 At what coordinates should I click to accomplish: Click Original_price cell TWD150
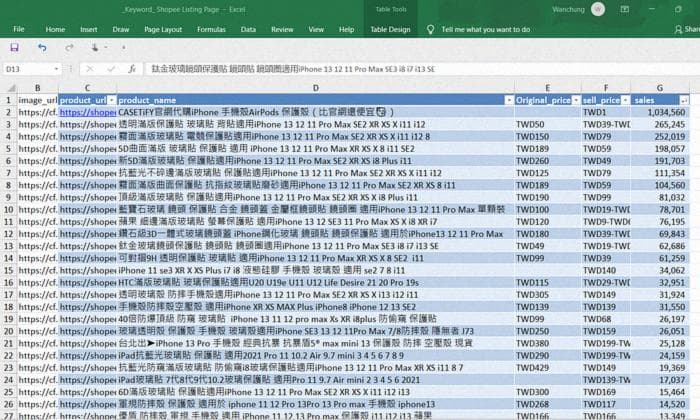tap(548, 137)
